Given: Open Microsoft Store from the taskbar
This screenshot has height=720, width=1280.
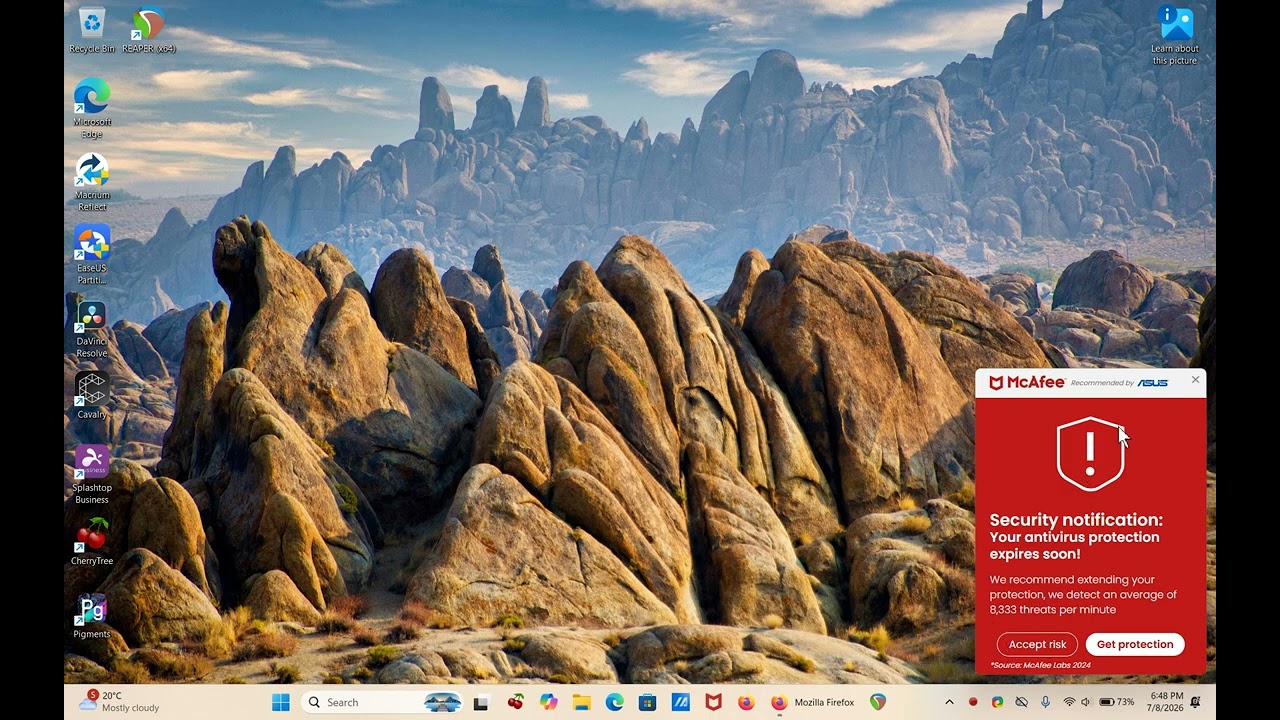Looking at the screenshot, I should point(647,702).
